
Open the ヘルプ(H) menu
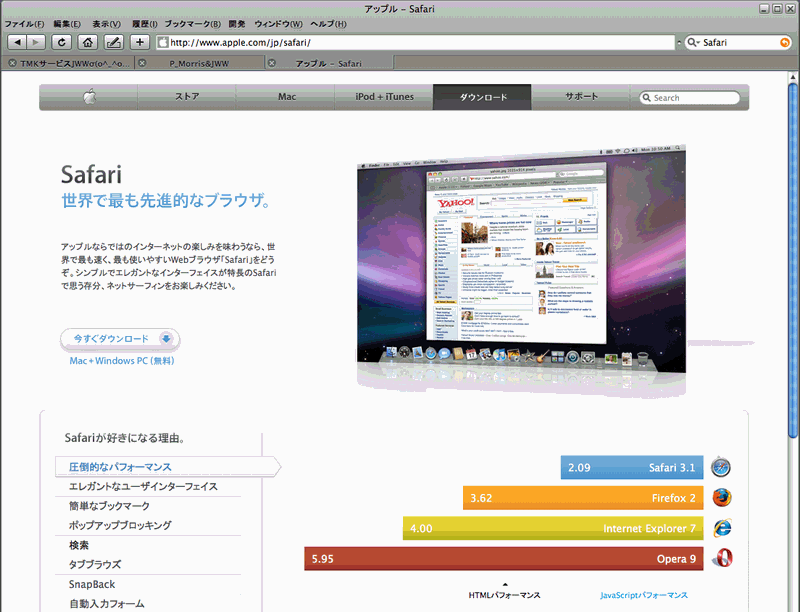[x=328, y=24]
